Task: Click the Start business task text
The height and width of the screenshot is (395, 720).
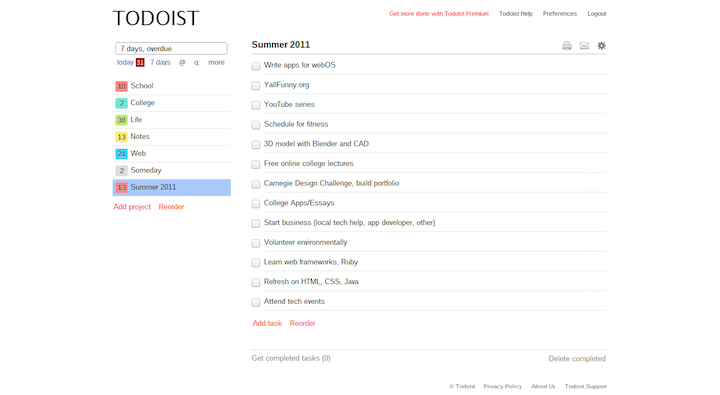Action: click(349, 223)
